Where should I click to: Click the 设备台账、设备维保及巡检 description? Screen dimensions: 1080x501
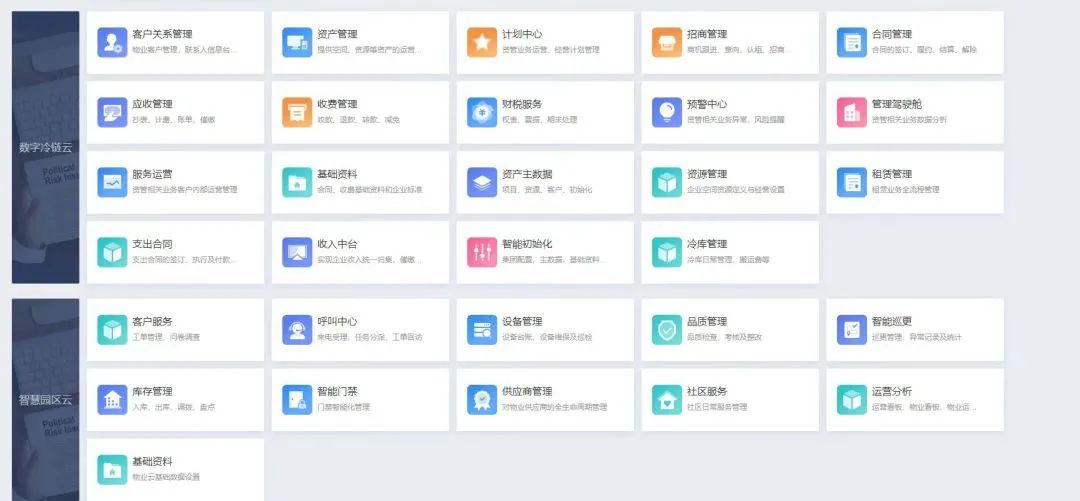tap(547, 337)
